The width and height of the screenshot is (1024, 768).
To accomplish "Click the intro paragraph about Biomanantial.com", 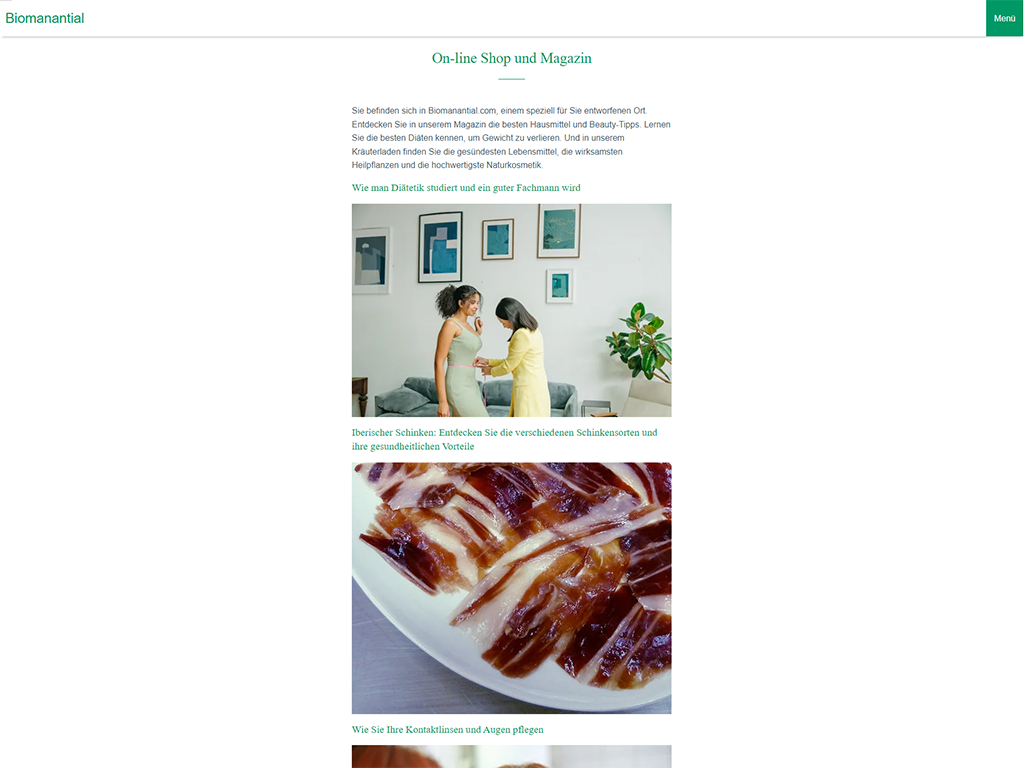I will (x=511, y=138).
